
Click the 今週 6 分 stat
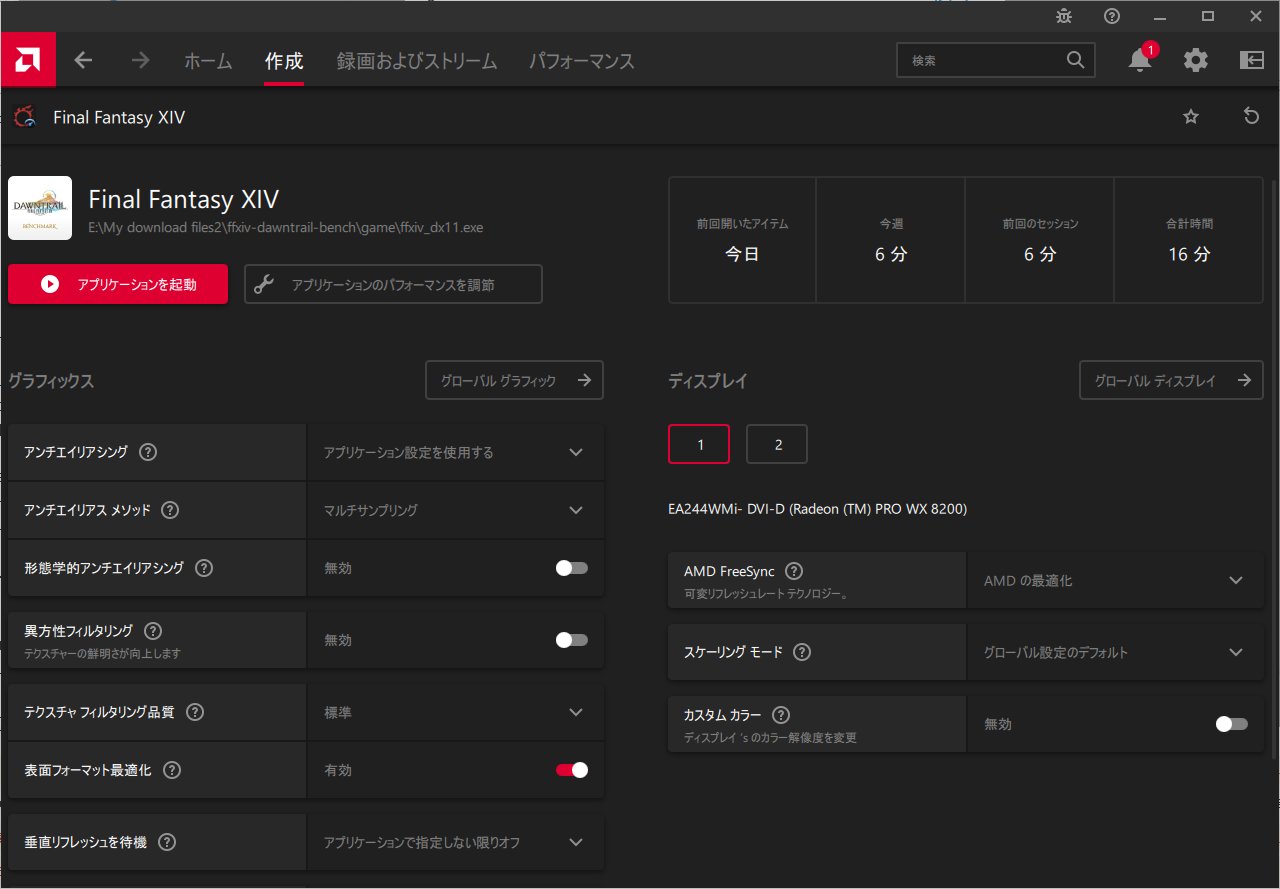(891, 240)
